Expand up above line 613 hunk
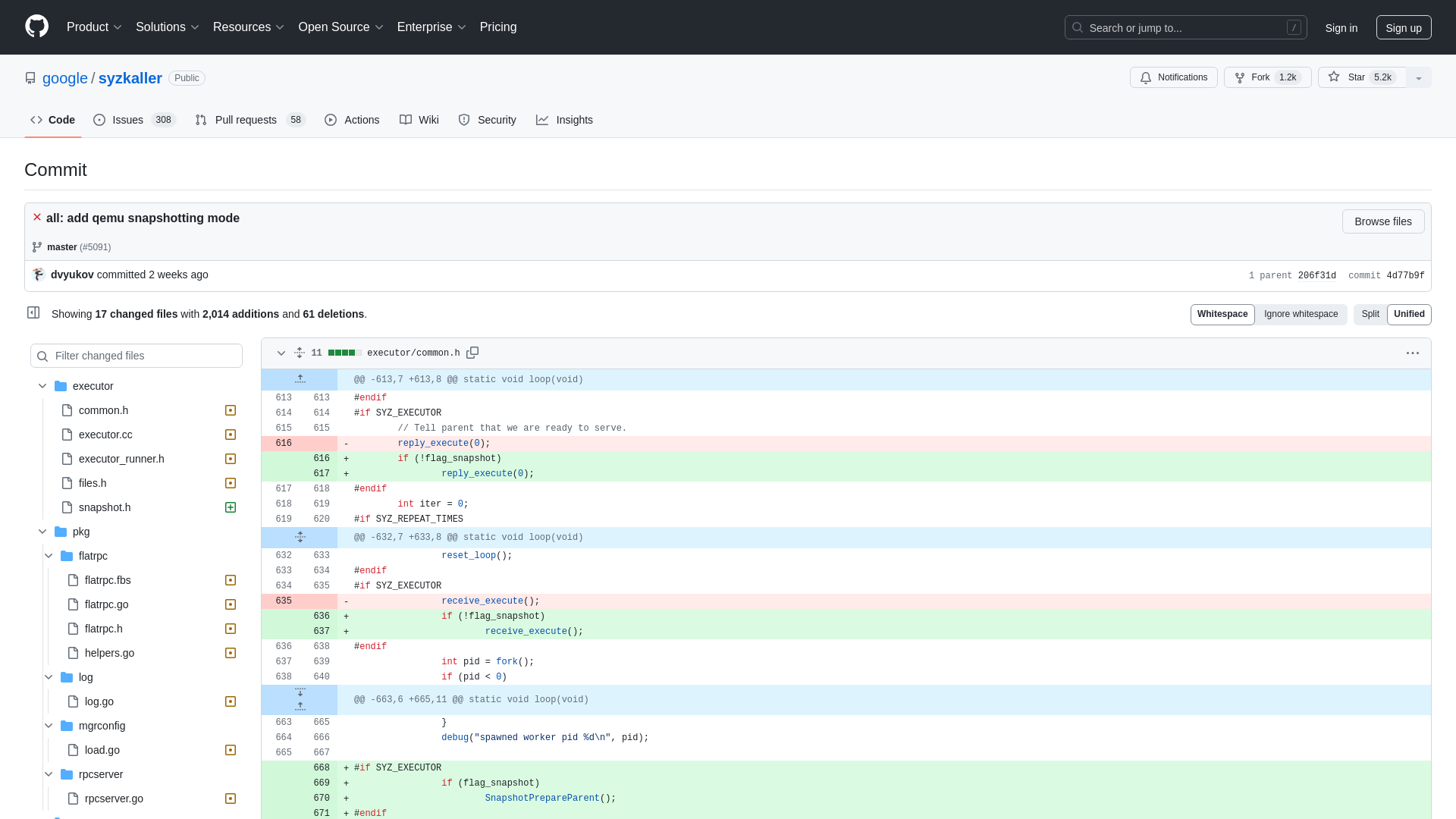Viewport: 1456px width, 819px height. click(300, 379)
